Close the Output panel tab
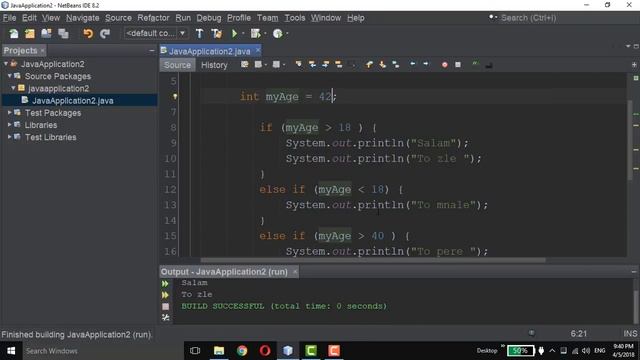 click(295, 272)
